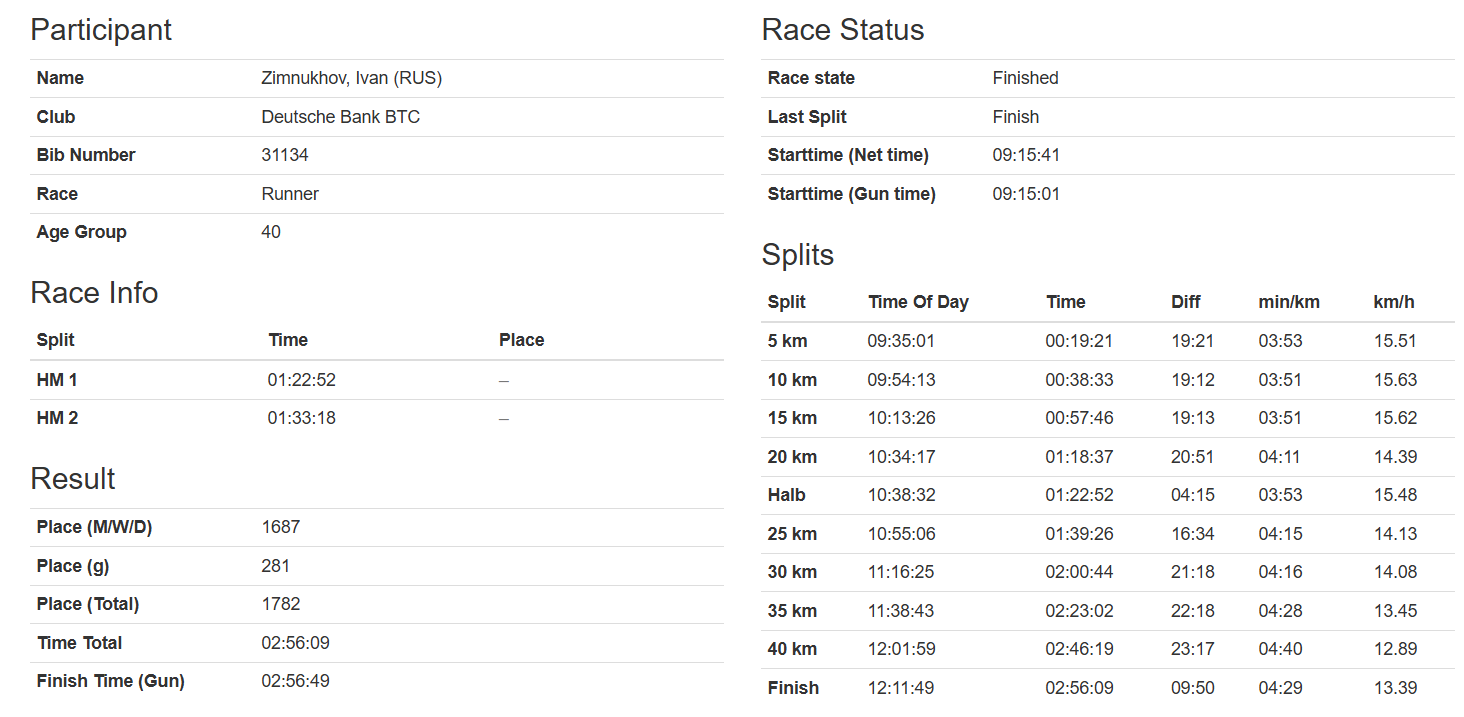1464x717 pixels.
Task: Click the HM 2 time 01:33:18
Action: coord(301,418)
